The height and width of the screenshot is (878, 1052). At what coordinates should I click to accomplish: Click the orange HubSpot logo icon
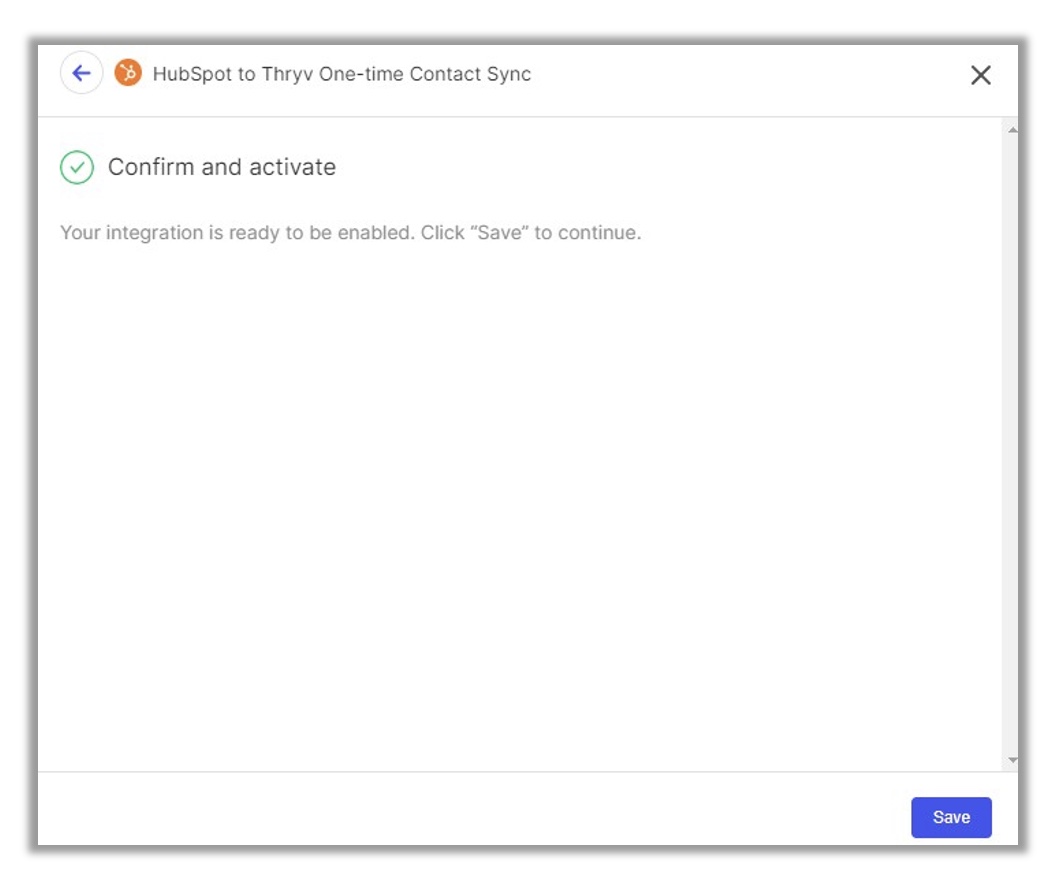pos(128,72)
